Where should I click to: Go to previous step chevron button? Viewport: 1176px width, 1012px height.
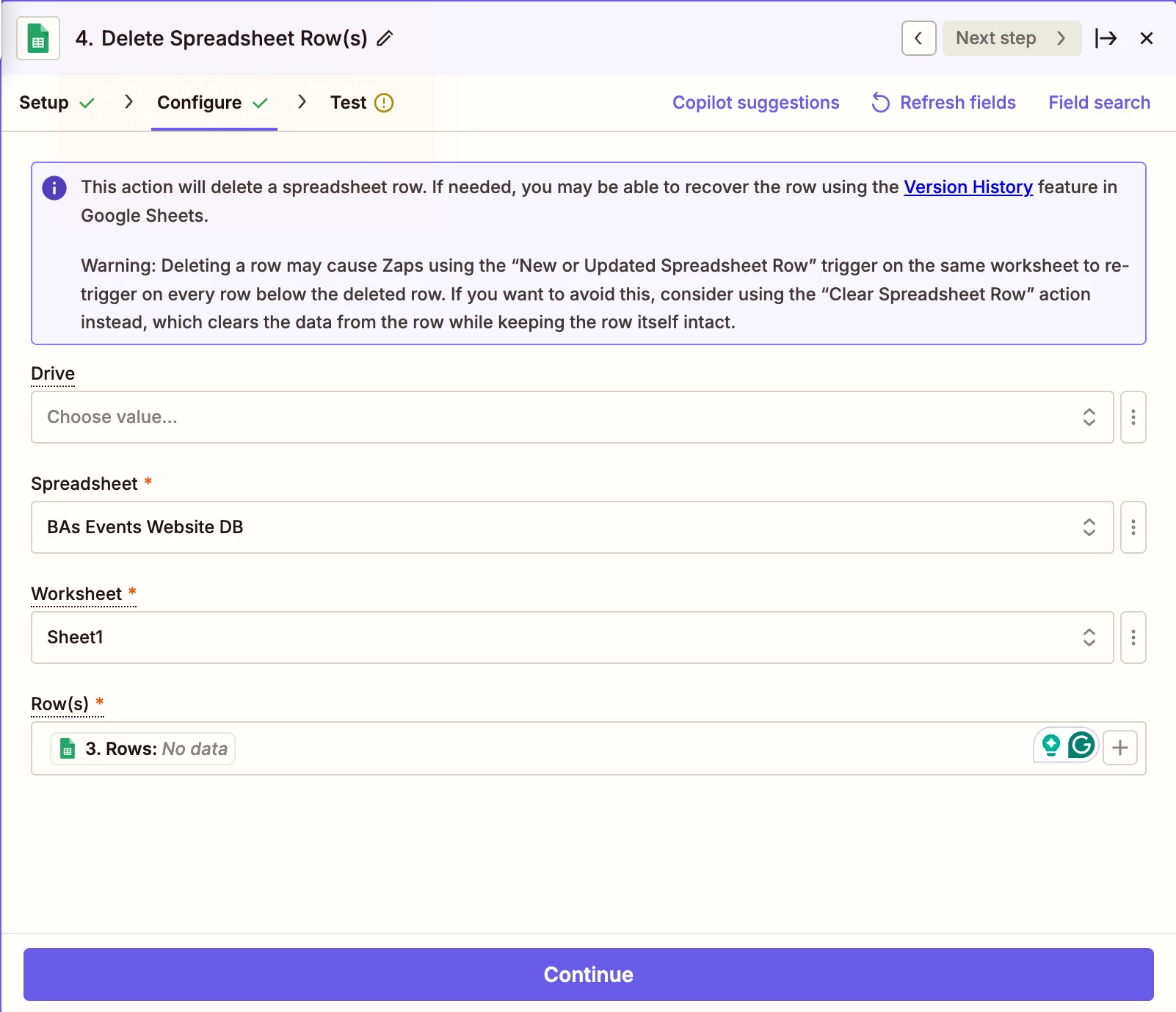[918, 38]
